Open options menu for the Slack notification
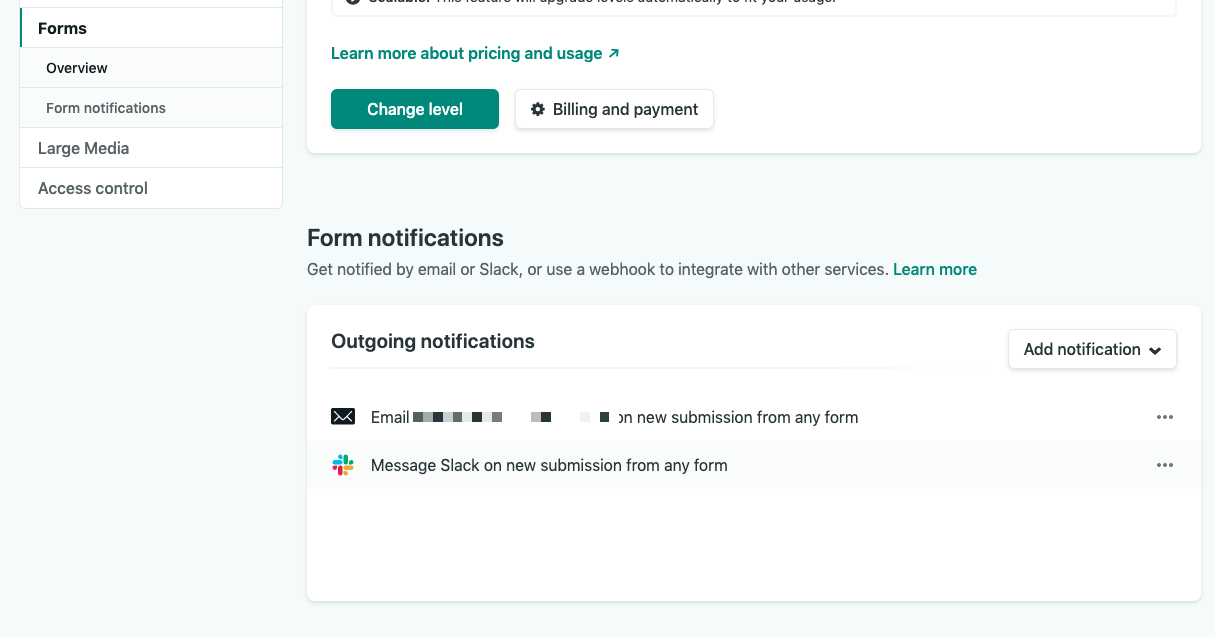This screenshot has height=637, width=1215. (1164, 465)
